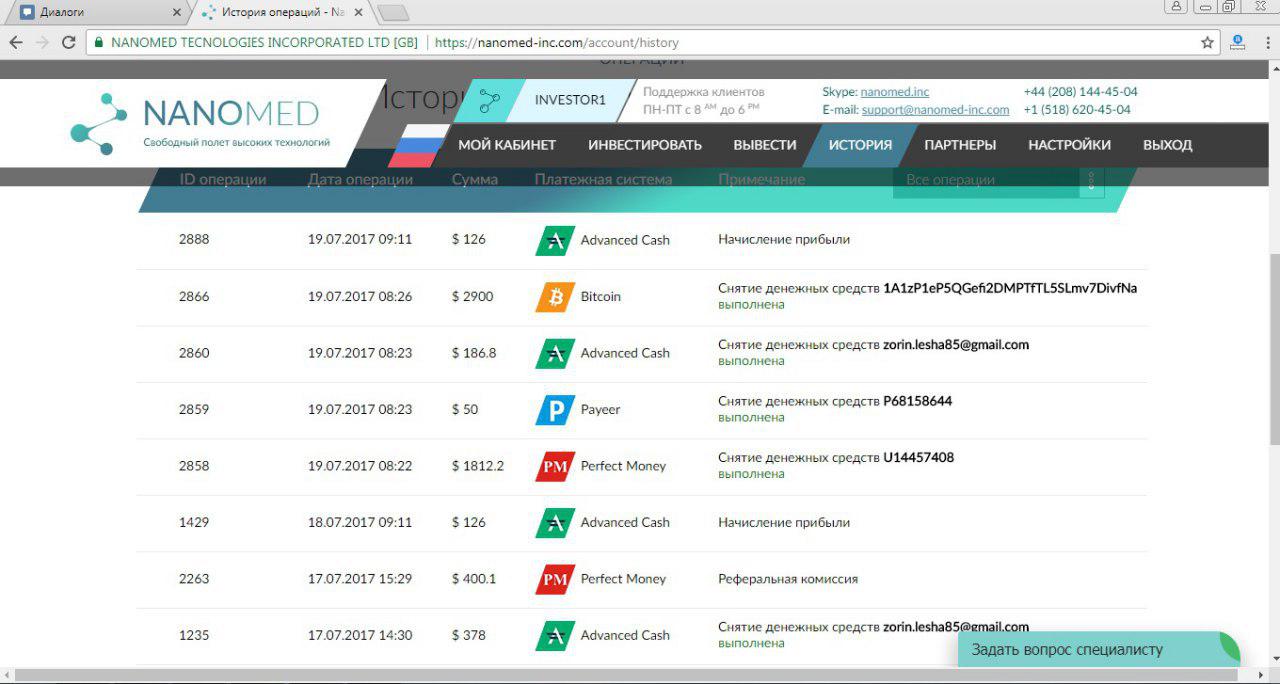Switch to the 'Диалоги' browser tab
Viewport: 1280px width, 684px height.
pos(94,12)
